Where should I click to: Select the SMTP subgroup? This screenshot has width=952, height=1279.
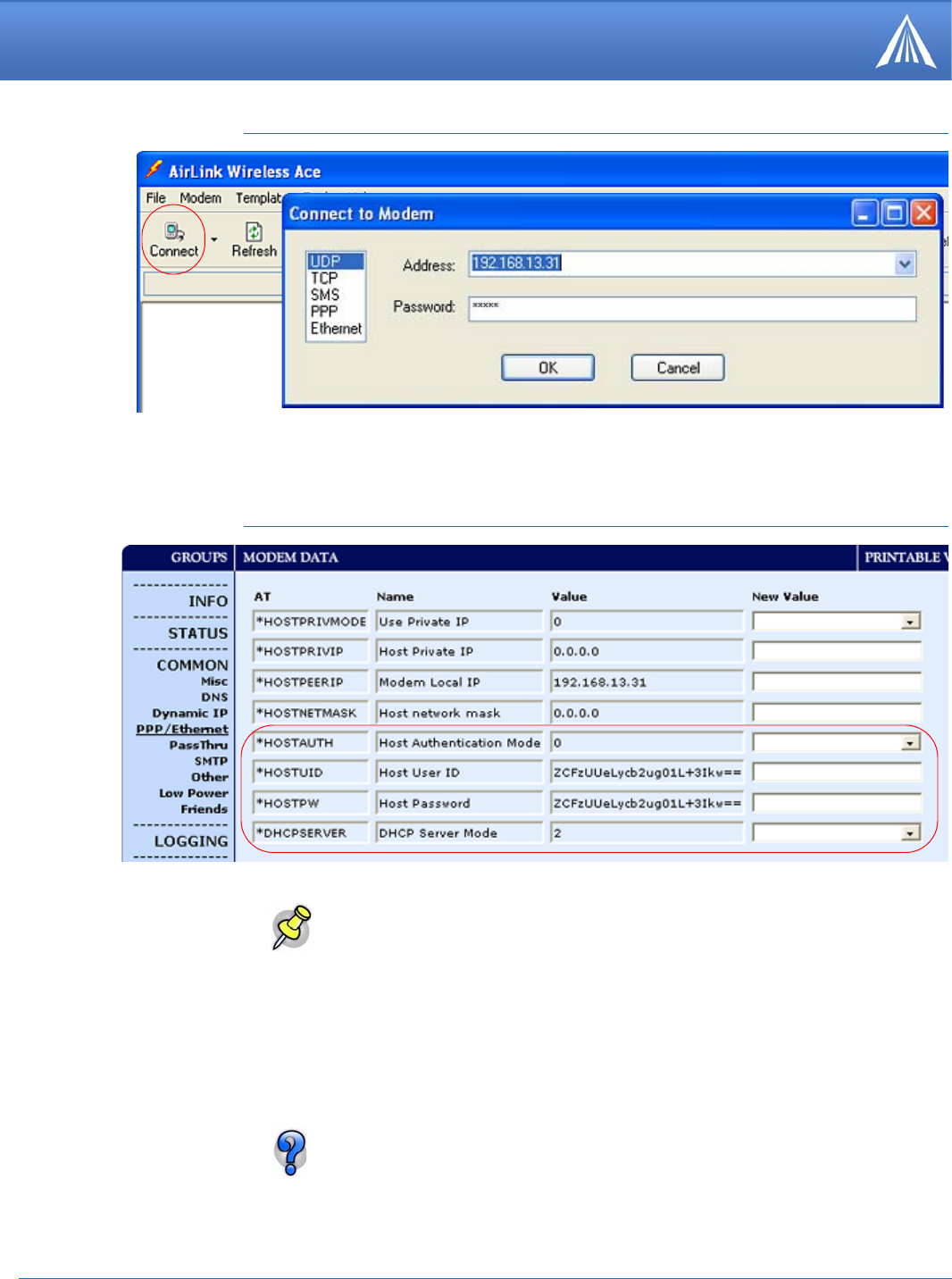tap(212, 762)
